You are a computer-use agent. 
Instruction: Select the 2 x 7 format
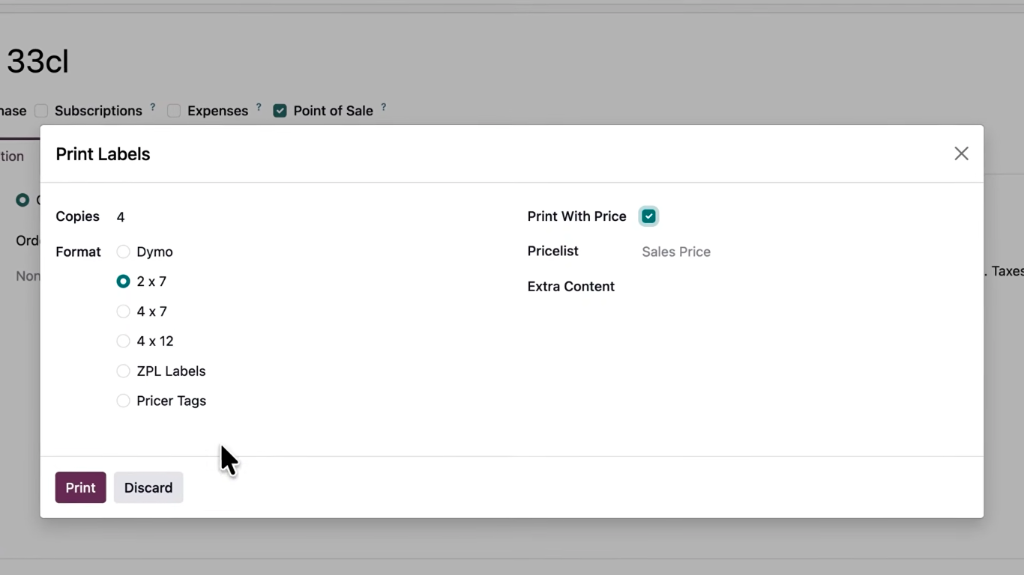point(123,282)
